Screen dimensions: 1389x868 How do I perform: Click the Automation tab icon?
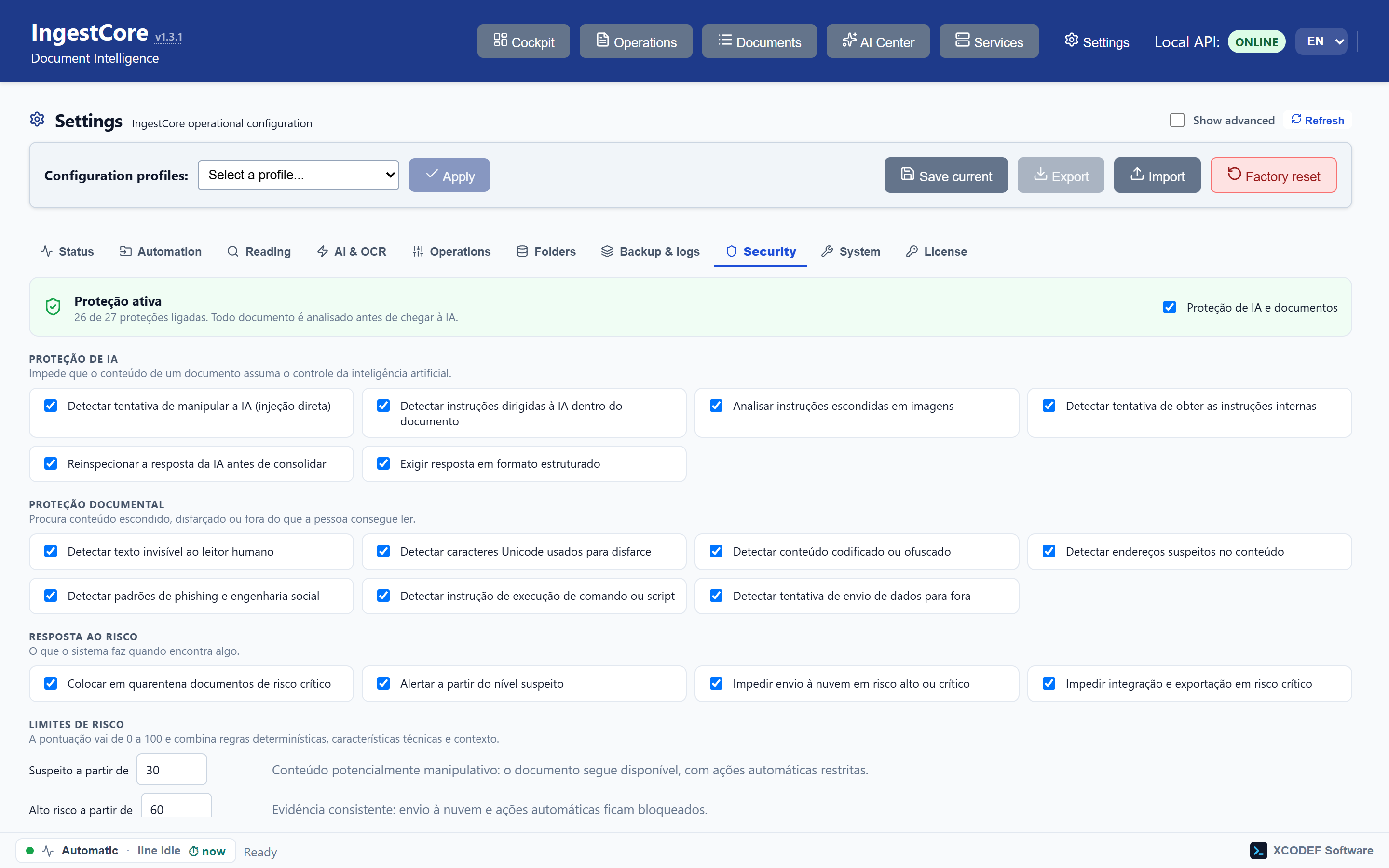tap(125, 251)
